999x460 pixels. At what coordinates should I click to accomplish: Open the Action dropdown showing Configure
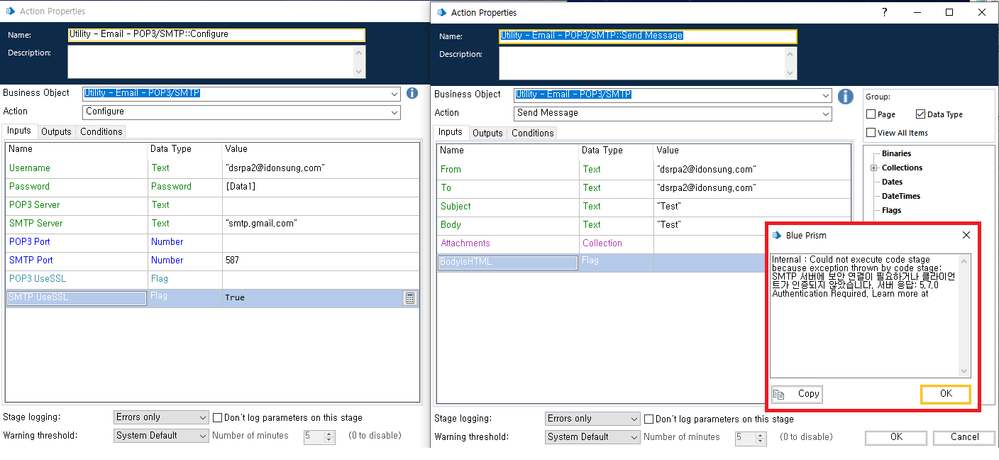click(395, 112)
